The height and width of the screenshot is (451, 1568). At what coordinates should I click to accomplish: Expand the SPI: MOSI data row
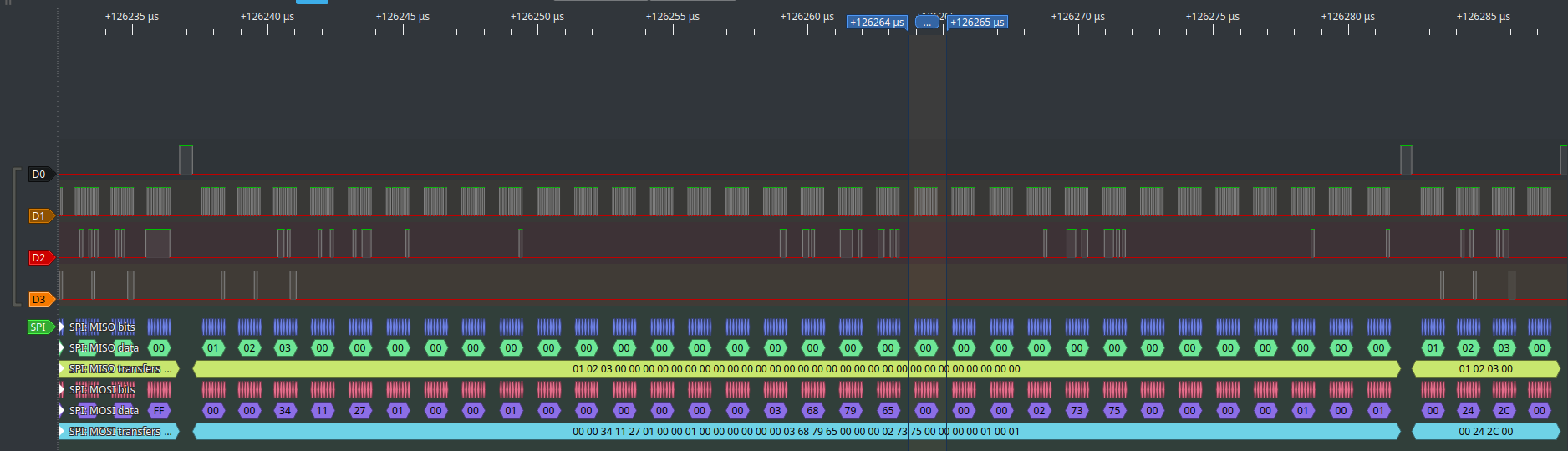coord(62,411)
